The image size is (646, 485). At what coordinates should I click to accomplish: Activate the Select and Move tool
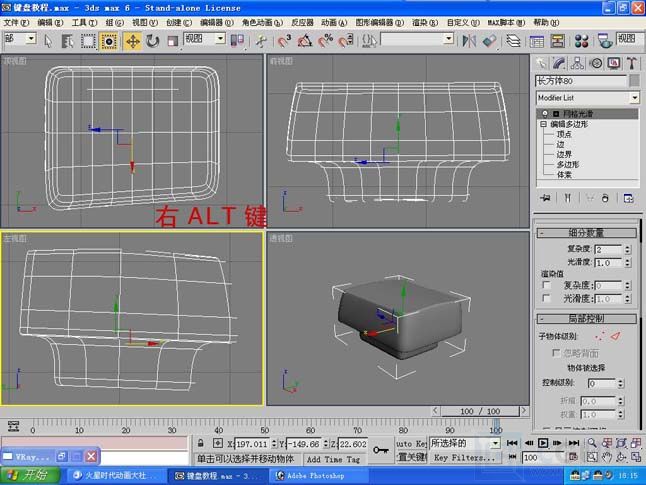click(x=133, y=41)
